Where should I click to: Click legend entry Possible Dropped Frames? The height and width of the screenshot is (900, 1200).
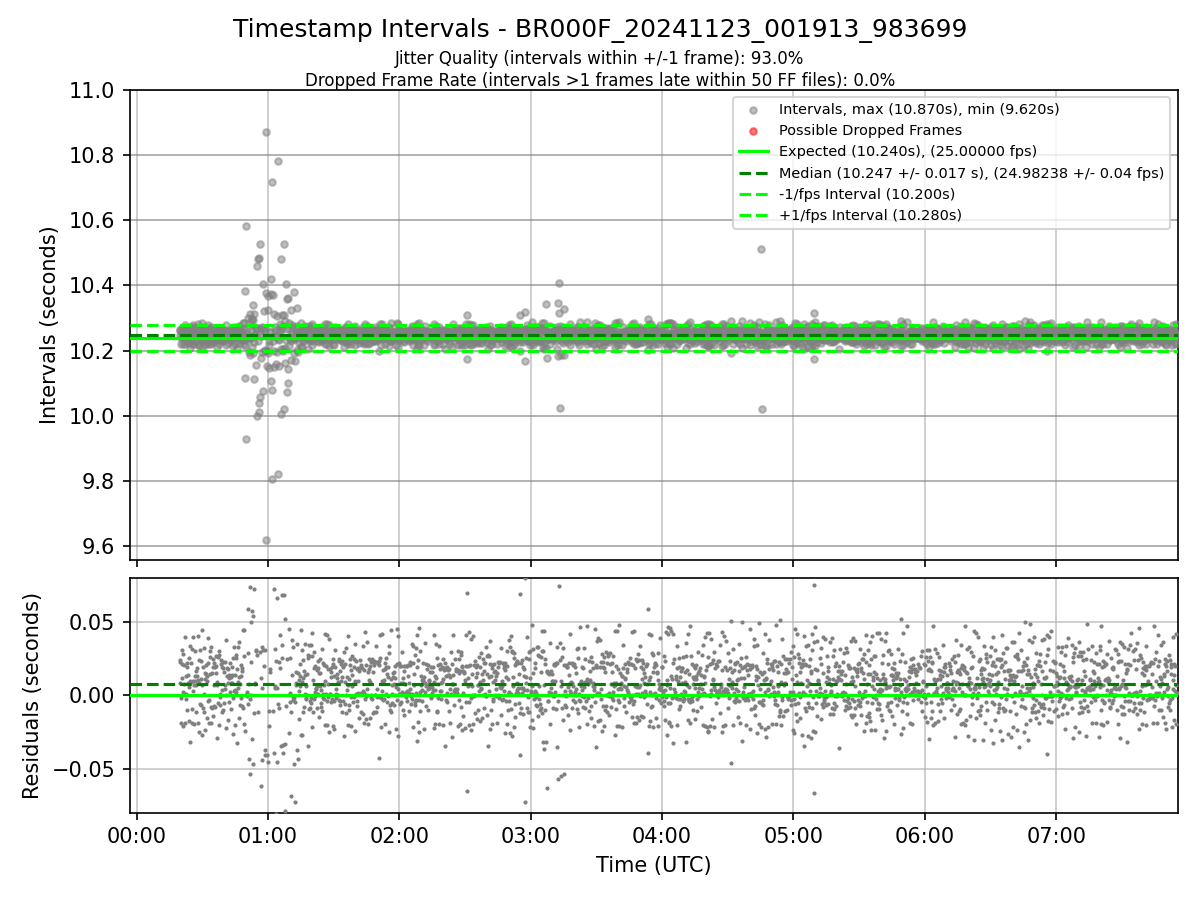pos(870,130)
